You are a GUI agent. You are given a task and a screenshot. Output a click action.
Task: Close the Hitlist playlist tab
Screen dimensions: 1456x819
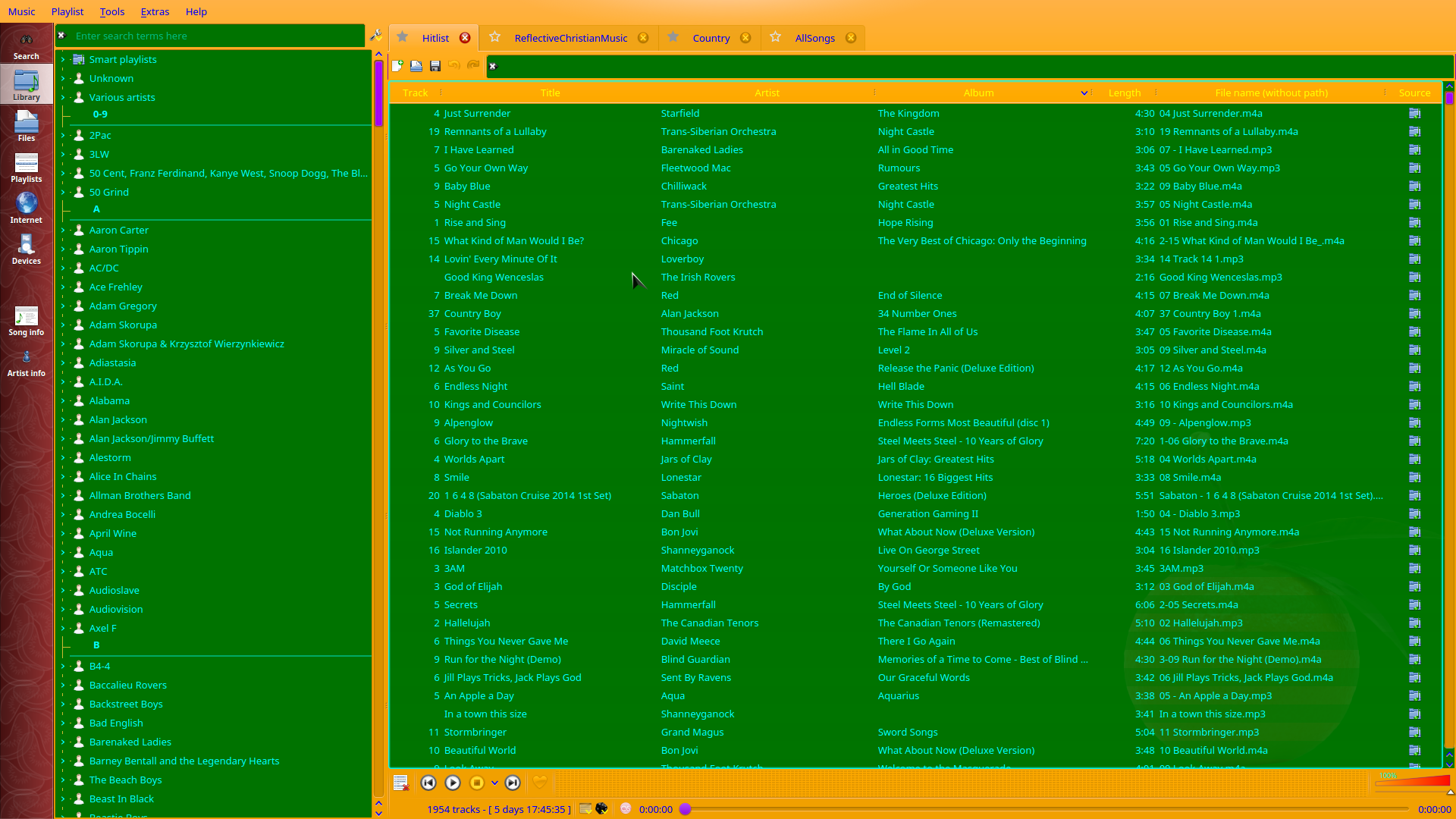[x=465, y=38]
